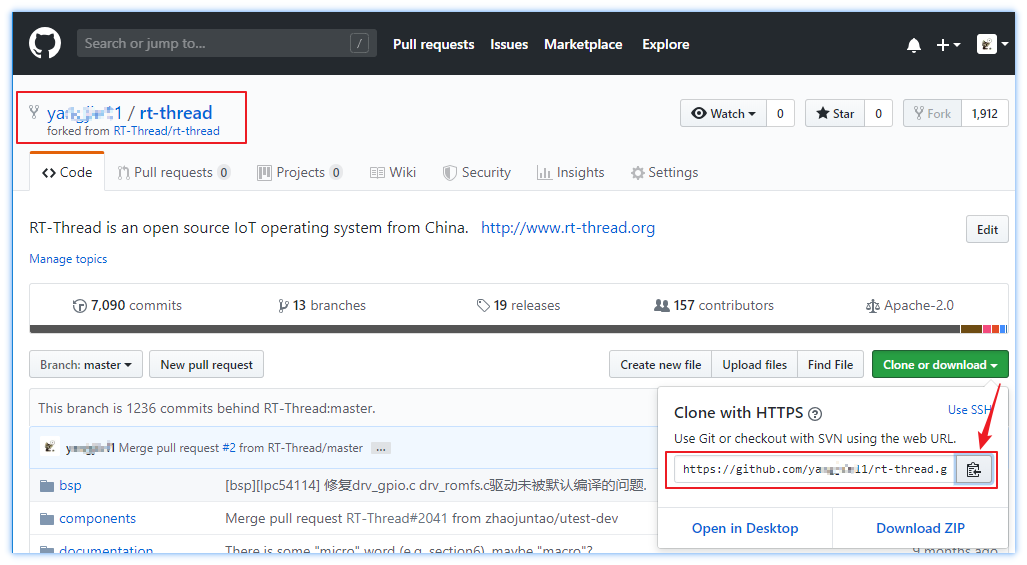The width and height of the screenshot is (1027, 565).
Task: Open the Branch: master selector
Action: point(86,365)
